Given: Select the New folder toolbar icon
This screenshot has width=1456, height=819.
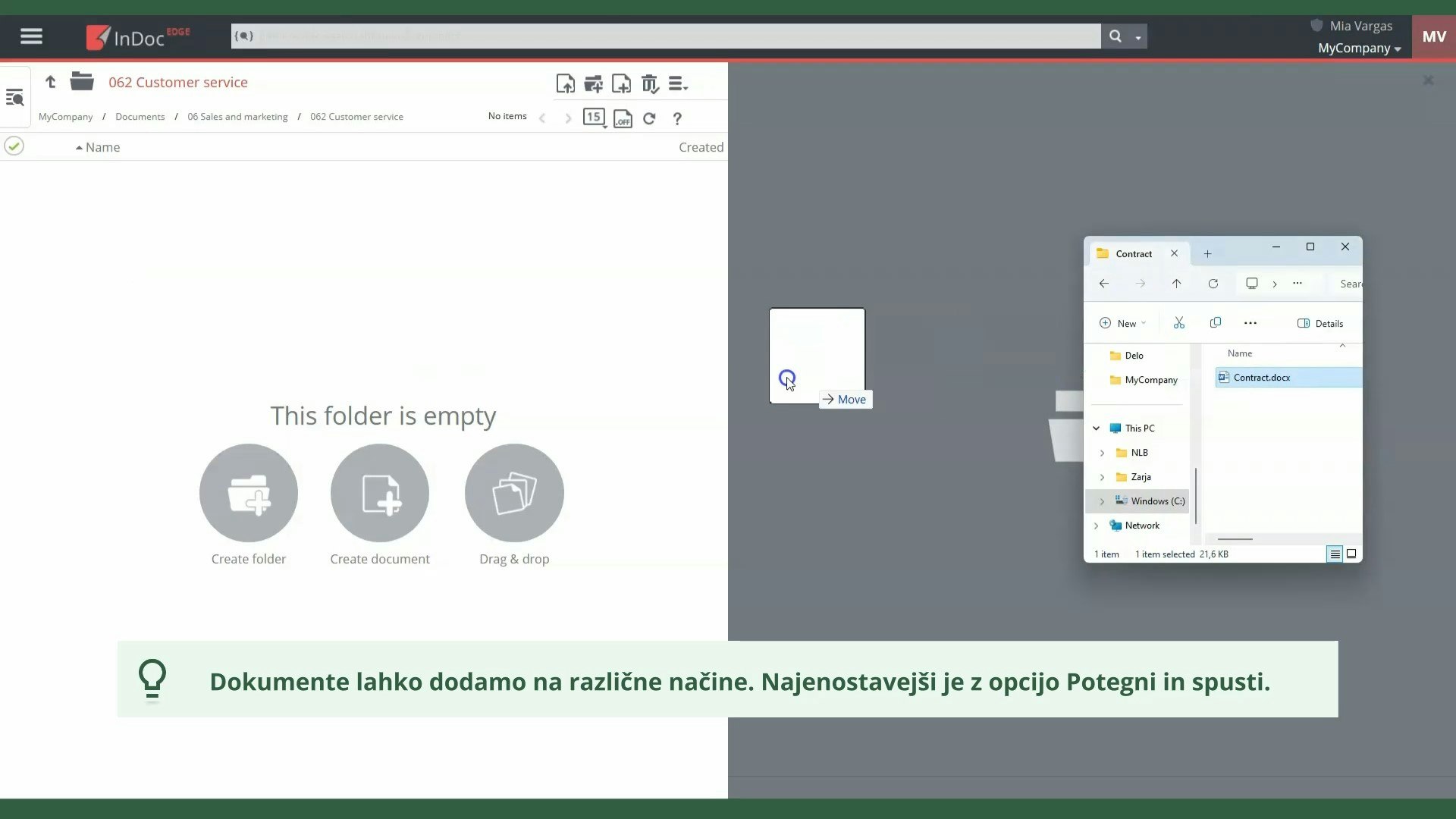Looking at the screenshot, I should [594, 83].
